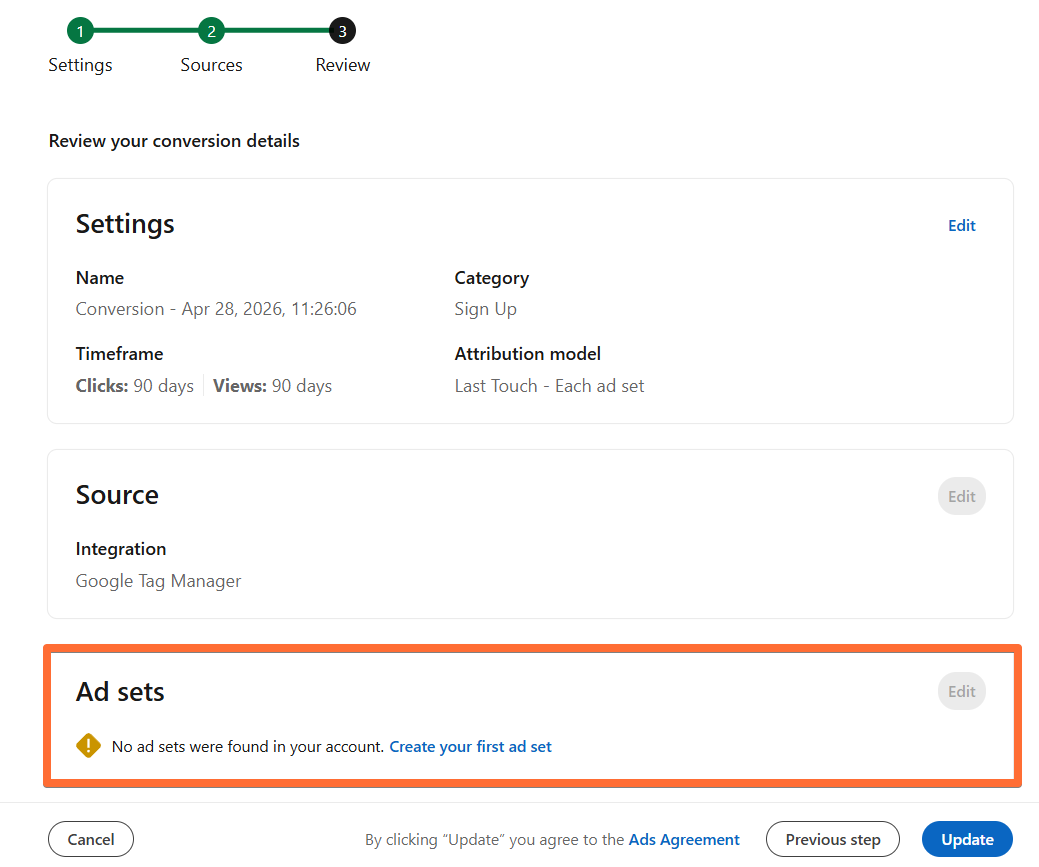This screenshot has height=867, width=1039.
Task: Click the Edit button in Ad sets card
Action: [x=961, y=691]
